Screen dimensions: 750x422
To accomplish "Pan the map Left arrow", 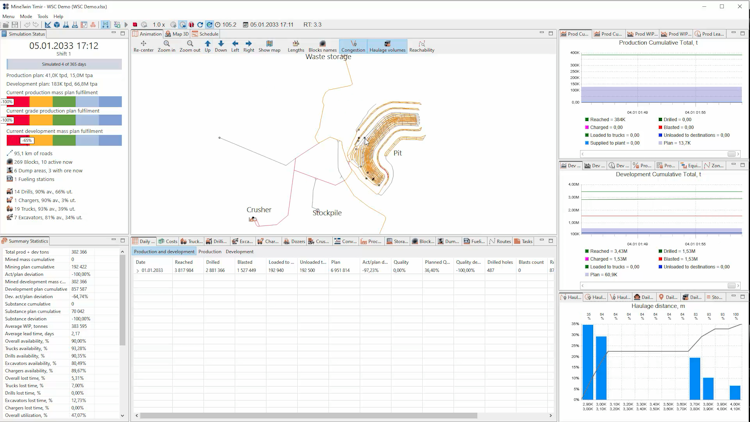I will pos(235,46).
